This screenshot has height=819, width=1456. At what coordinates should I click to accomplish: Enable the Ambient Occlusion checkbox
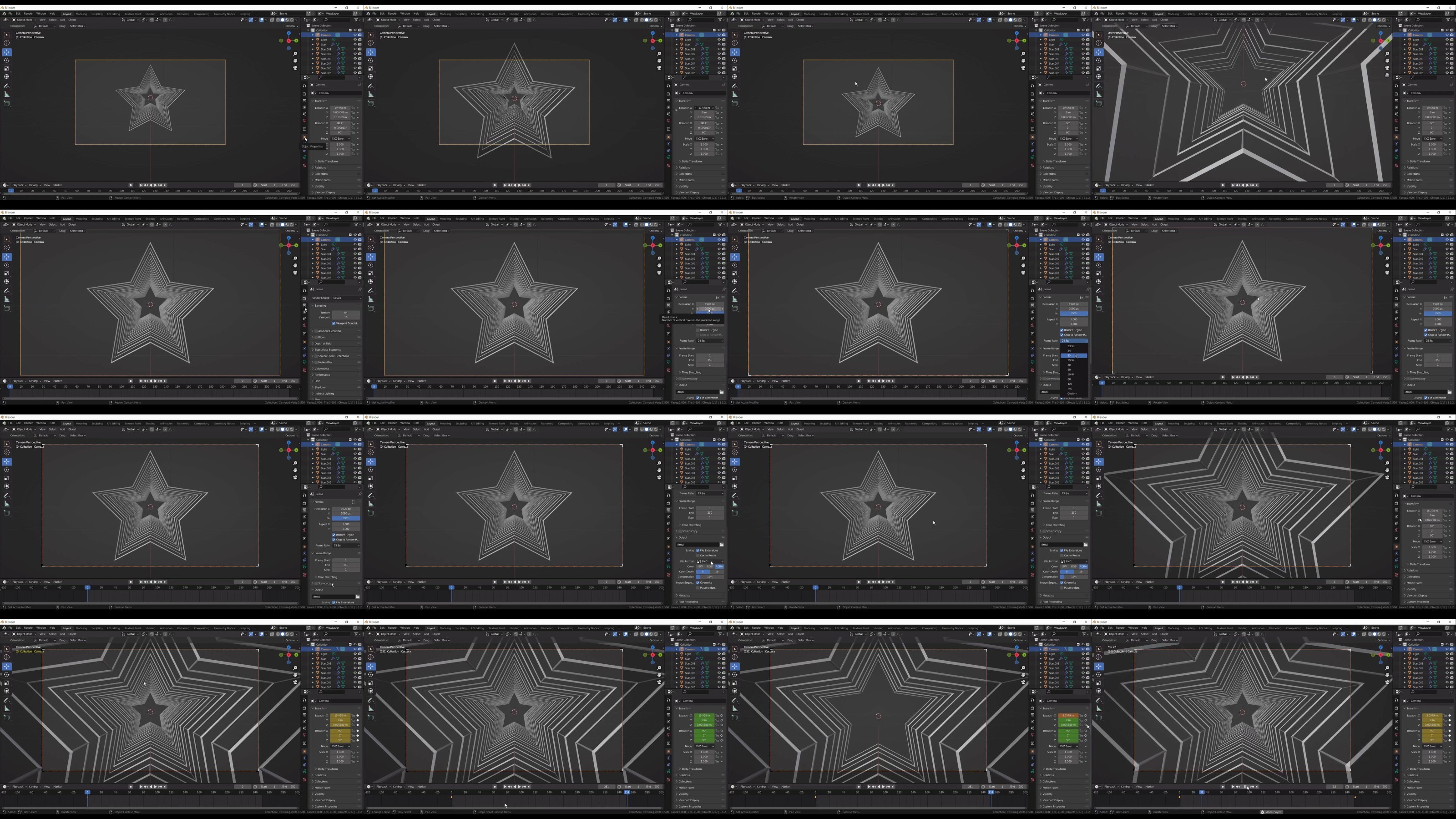coord(317,331)
